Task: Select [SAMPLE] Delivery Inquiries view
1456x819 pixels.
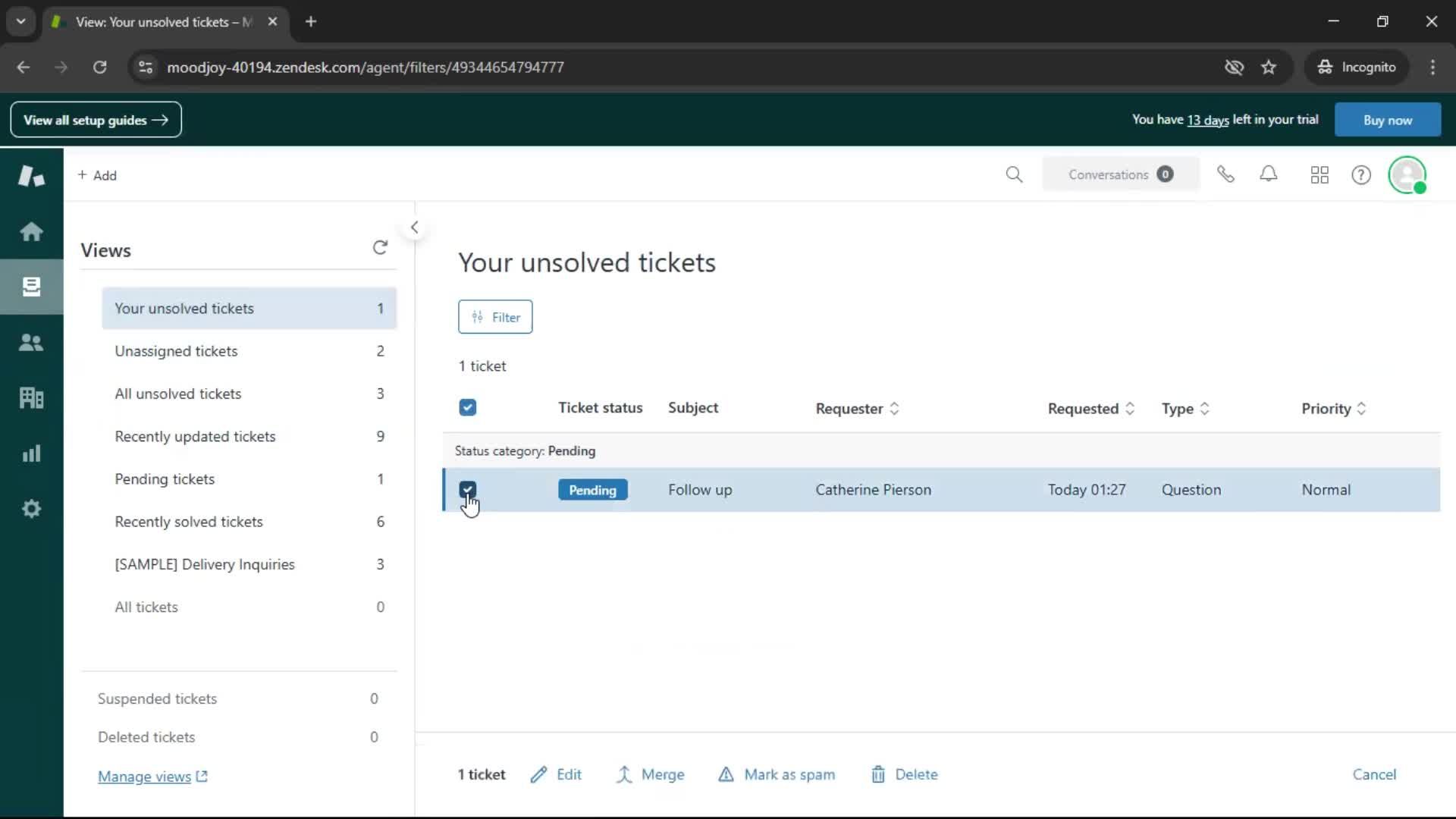Action: click(249, 564)
